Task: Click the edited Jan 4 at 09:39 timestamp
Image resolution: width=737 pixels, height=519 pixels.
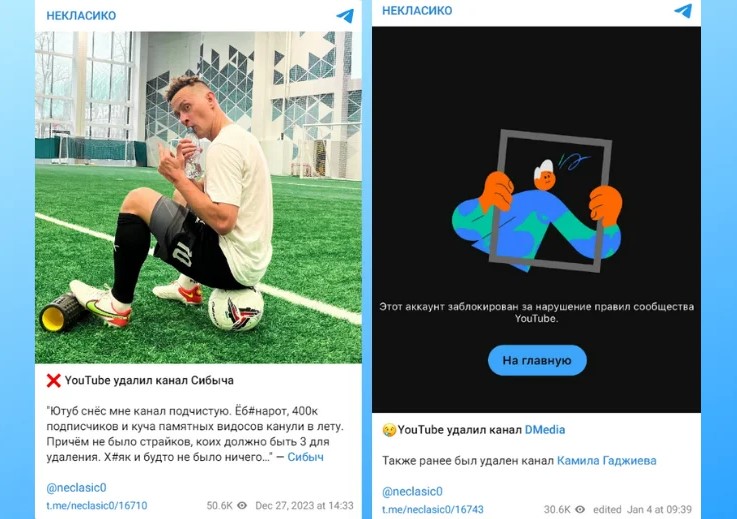Action: (642, 509)
